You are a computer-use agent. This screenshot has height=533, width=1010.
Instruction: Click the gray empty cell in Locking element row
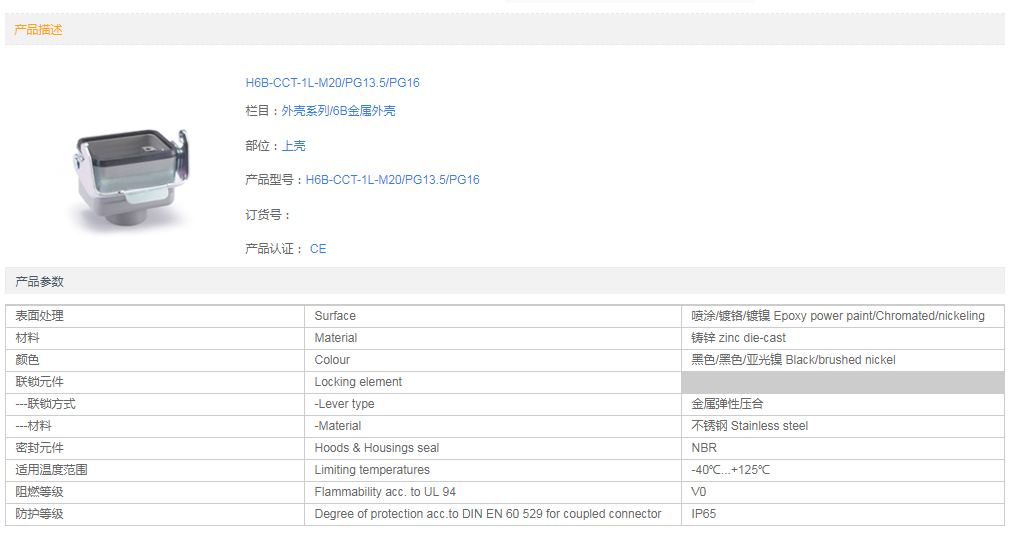coord(842,382)
